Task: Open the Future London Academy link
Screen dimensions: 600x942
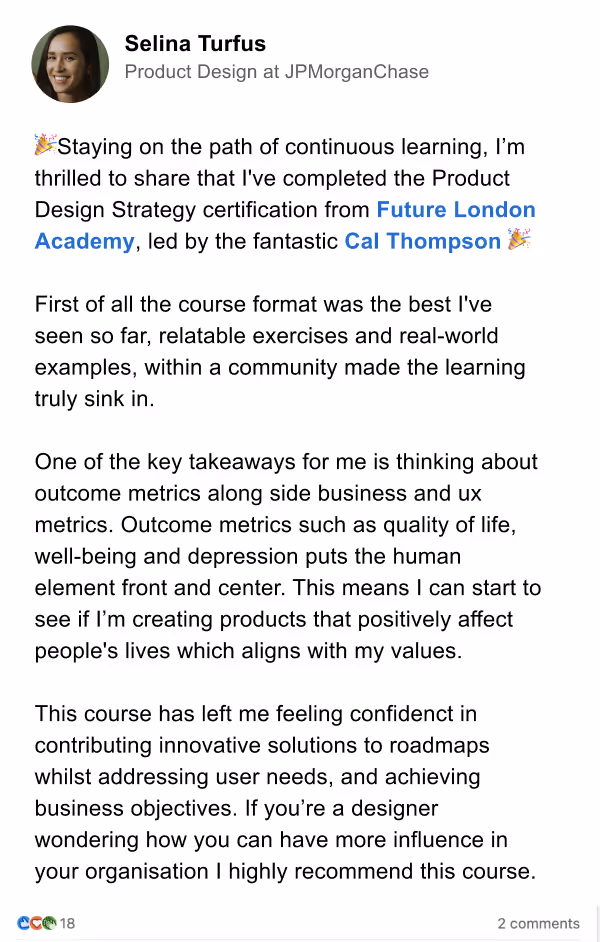Action: pyautogui.click(x=456, y=210)
